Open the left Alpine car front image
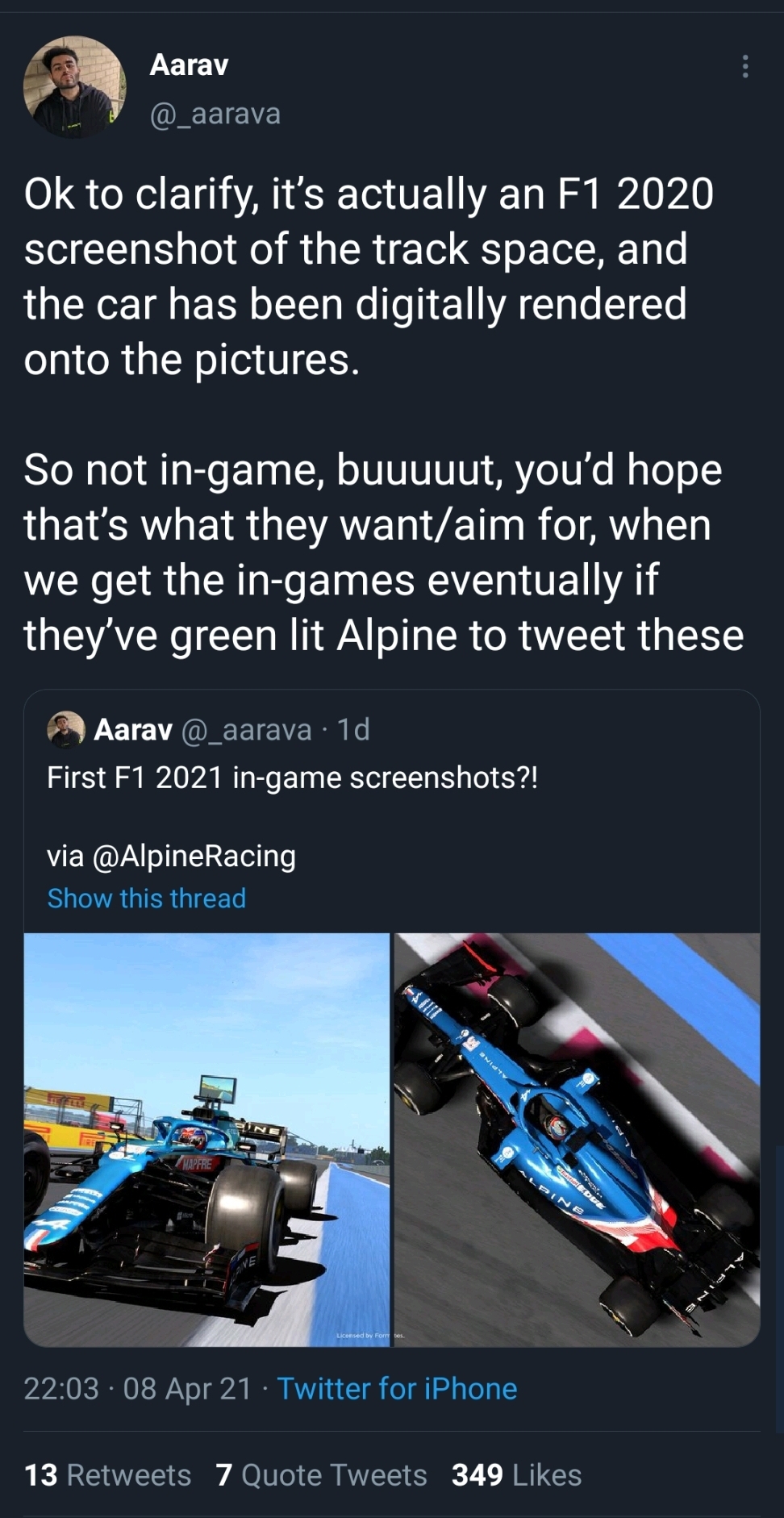 click(x=207, y=1140)
